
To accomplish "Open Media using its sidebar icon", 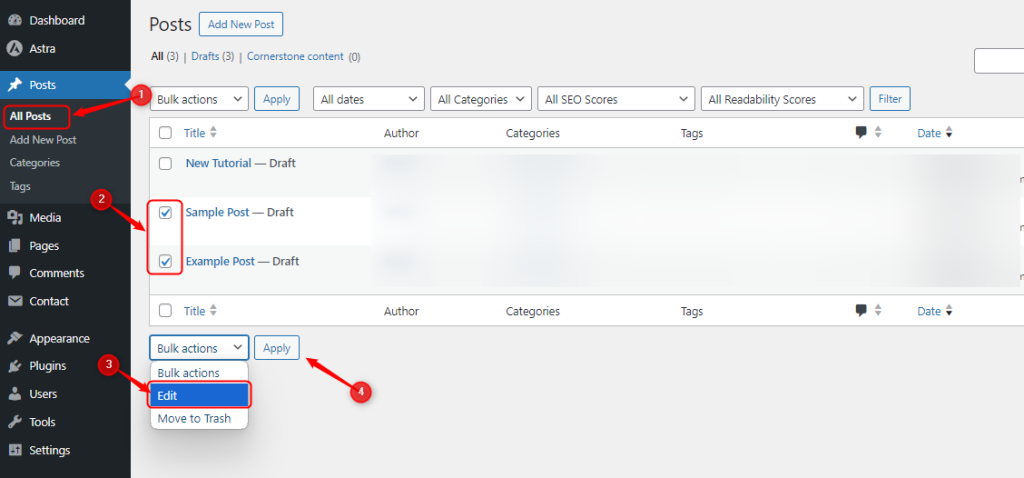I will point(14,218).
